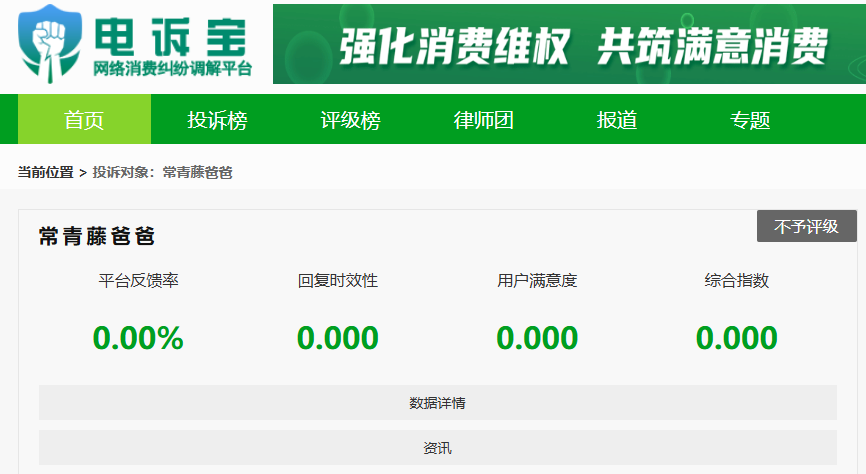This screenshot has width=866, height=474.
Task: Click the 当前位置 breadcrumb label
Action: point(45,172)
